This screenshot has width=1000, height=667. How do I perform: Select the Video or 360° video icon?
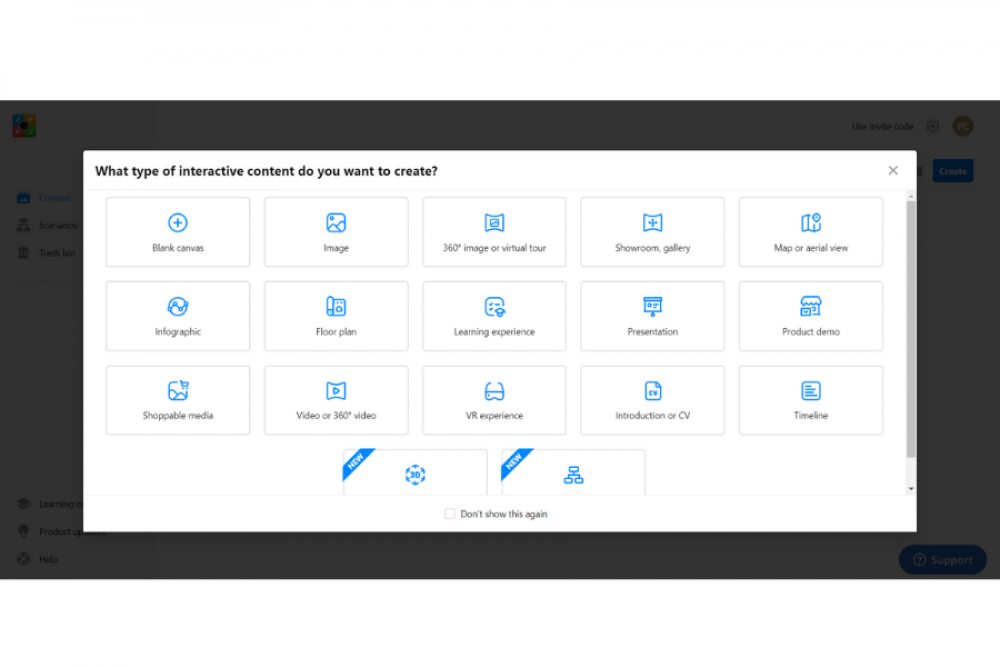point(336,391)
